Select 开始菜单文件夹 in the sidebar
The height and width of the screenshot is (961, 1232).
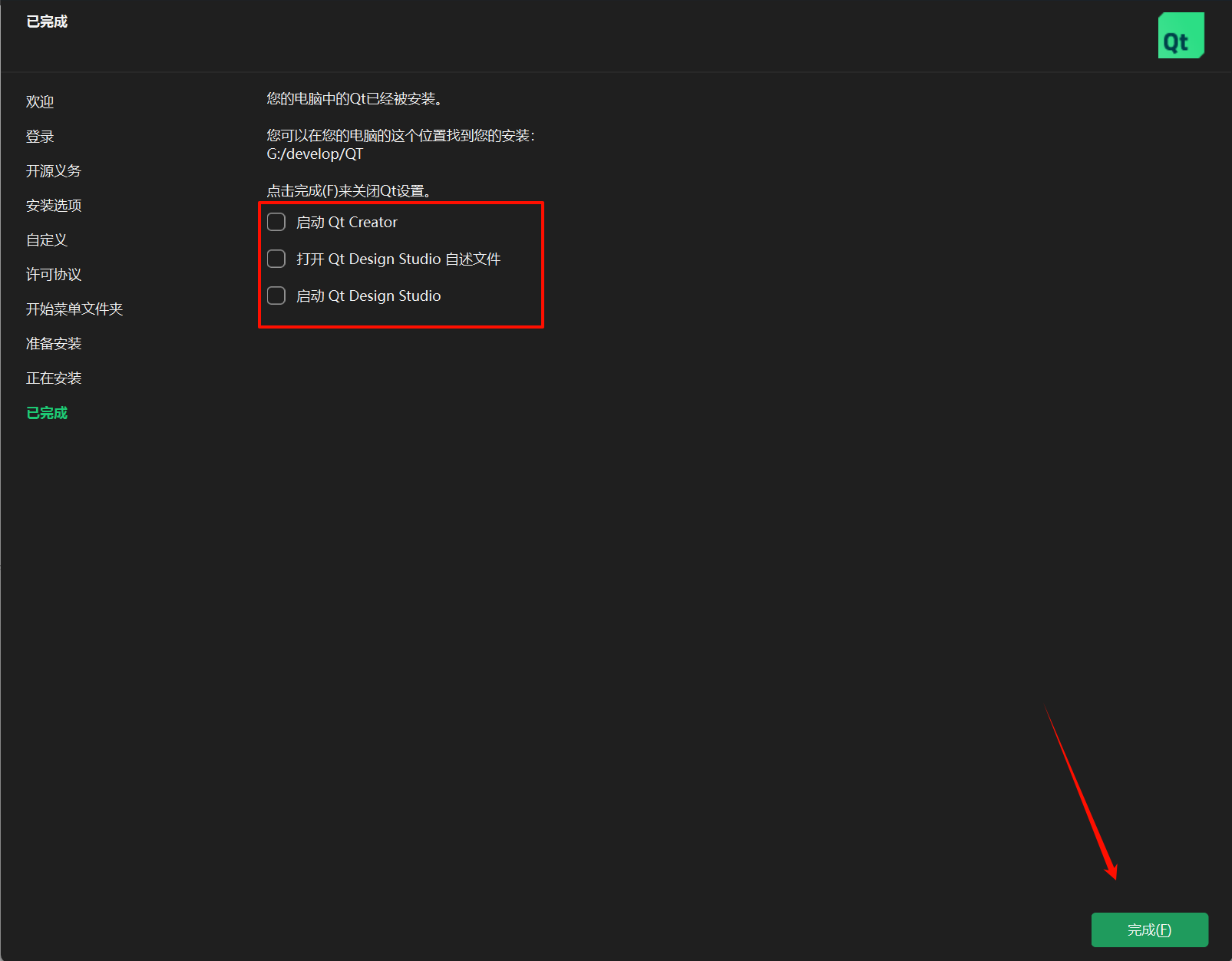tap(74, 309)
